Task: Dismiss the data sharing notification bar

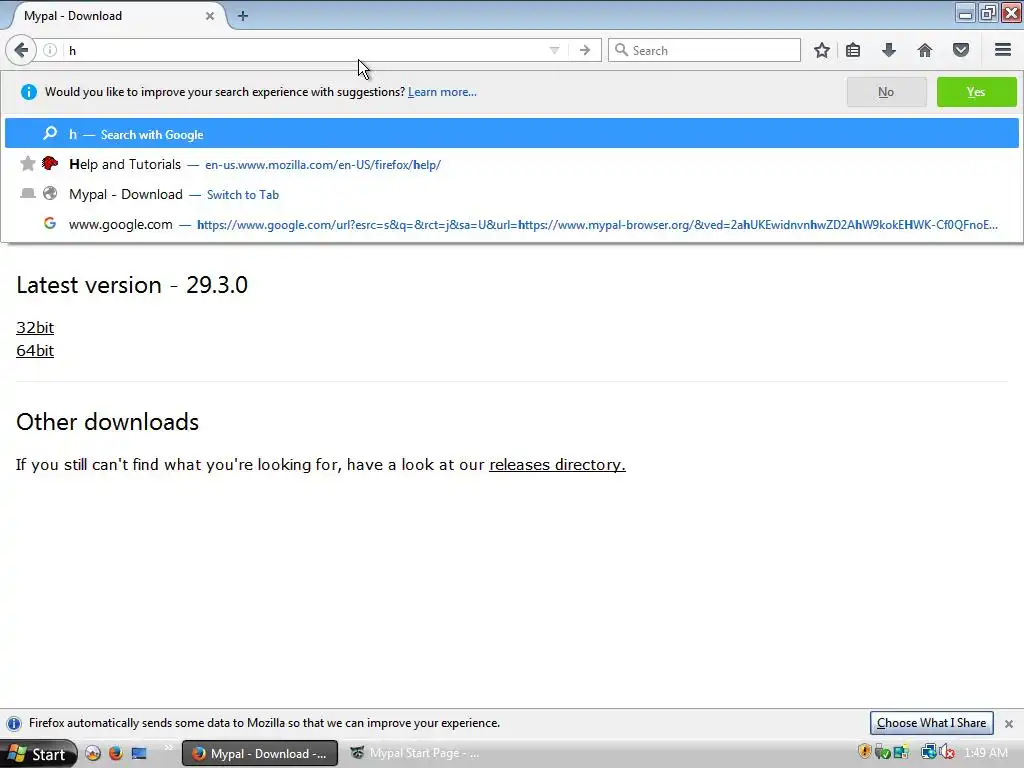Action: point(1009,724)
